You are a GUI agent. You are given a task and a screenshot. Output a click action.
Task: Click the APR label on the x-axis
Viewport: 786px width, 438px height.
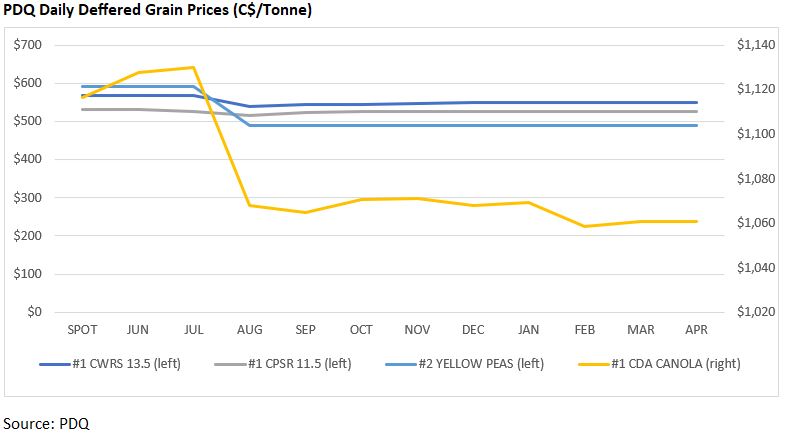point(696,329)
